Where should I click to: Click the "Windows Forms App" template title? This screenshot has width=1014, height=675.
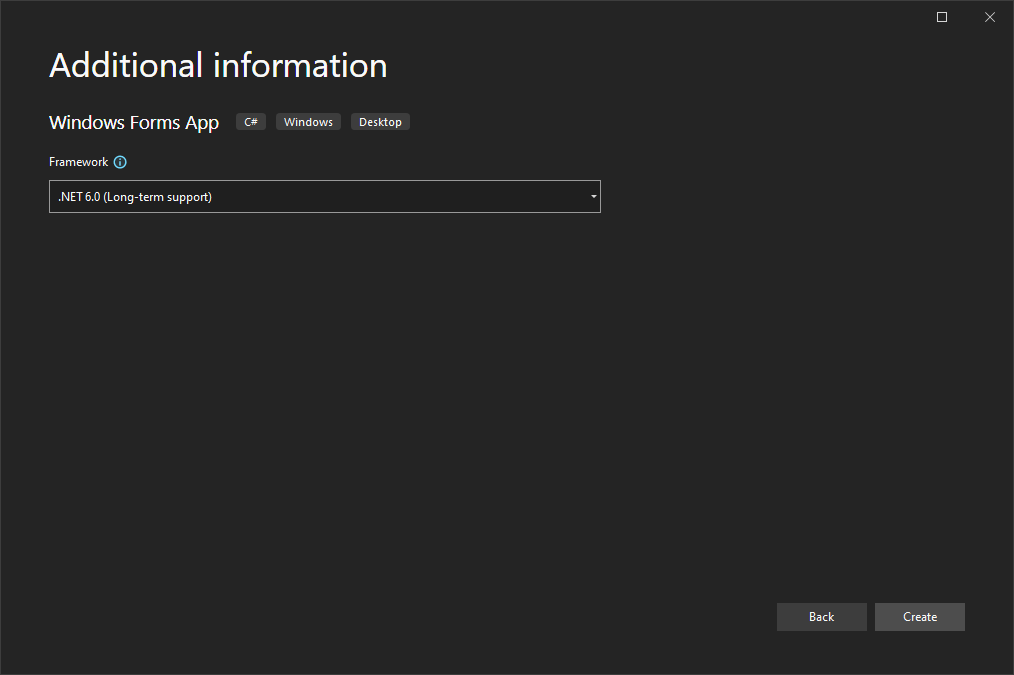134,122
